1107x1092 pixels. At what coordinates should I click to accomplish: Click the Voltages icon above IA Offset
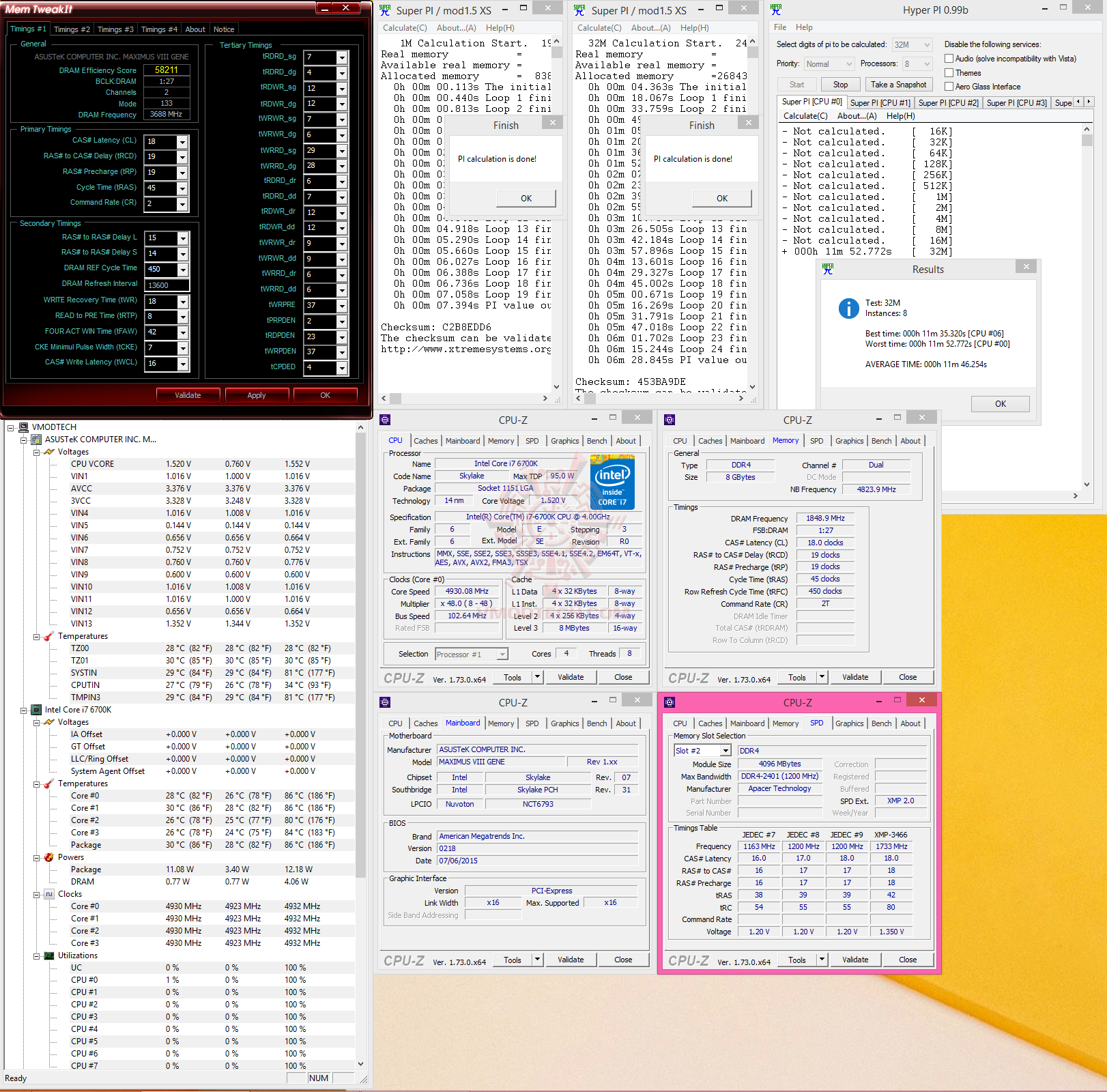tap(49, 722)
